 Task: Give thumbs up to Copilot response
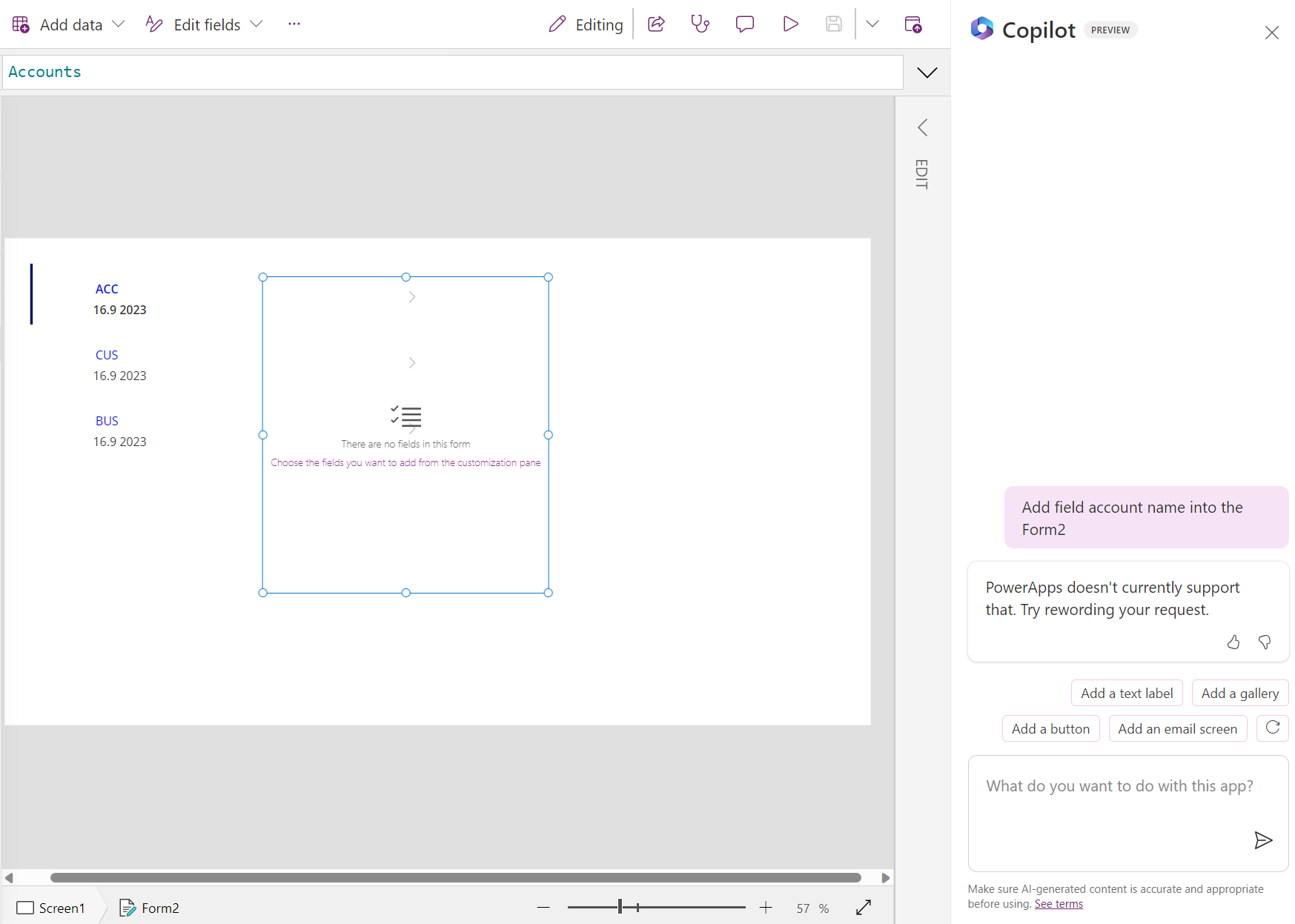1233,642
